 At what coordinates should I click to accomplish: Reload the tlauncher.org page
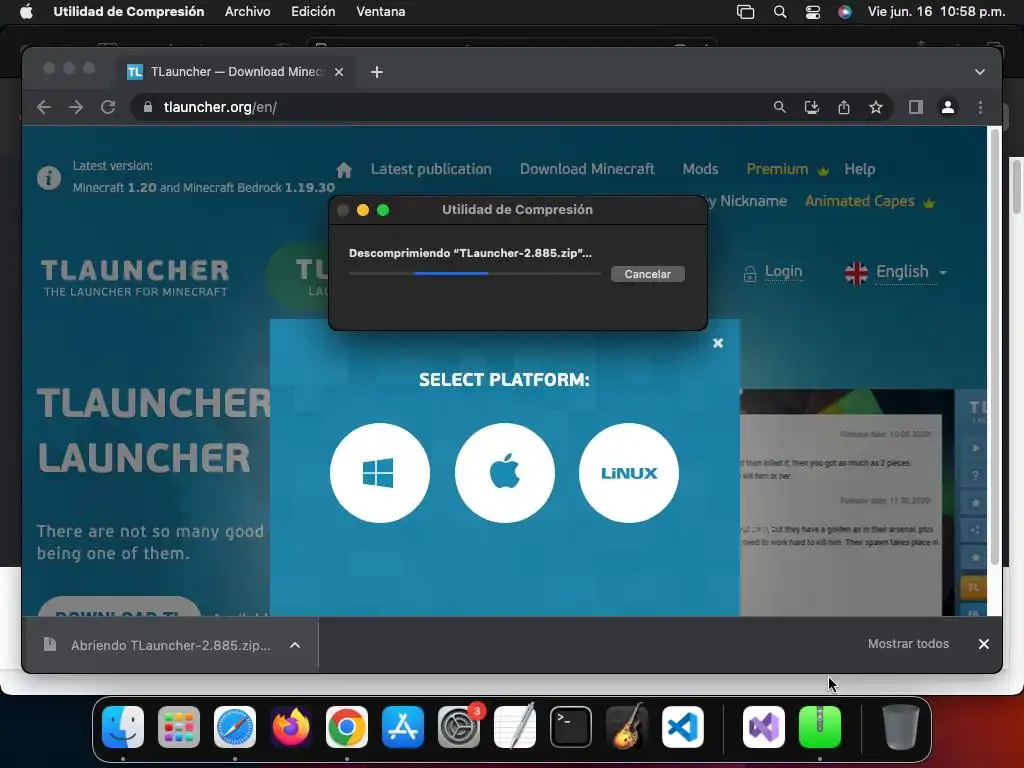108,107
